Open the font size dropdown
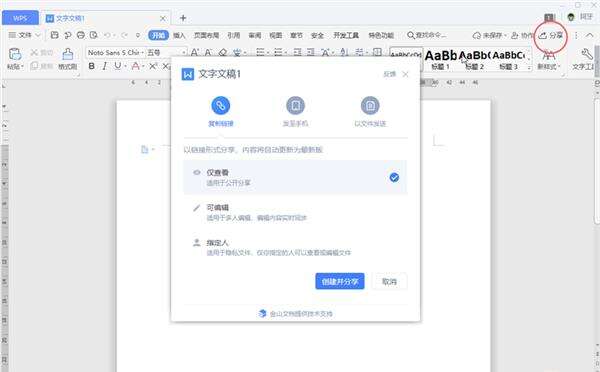 pyautogui.click(x=166, y=52)
